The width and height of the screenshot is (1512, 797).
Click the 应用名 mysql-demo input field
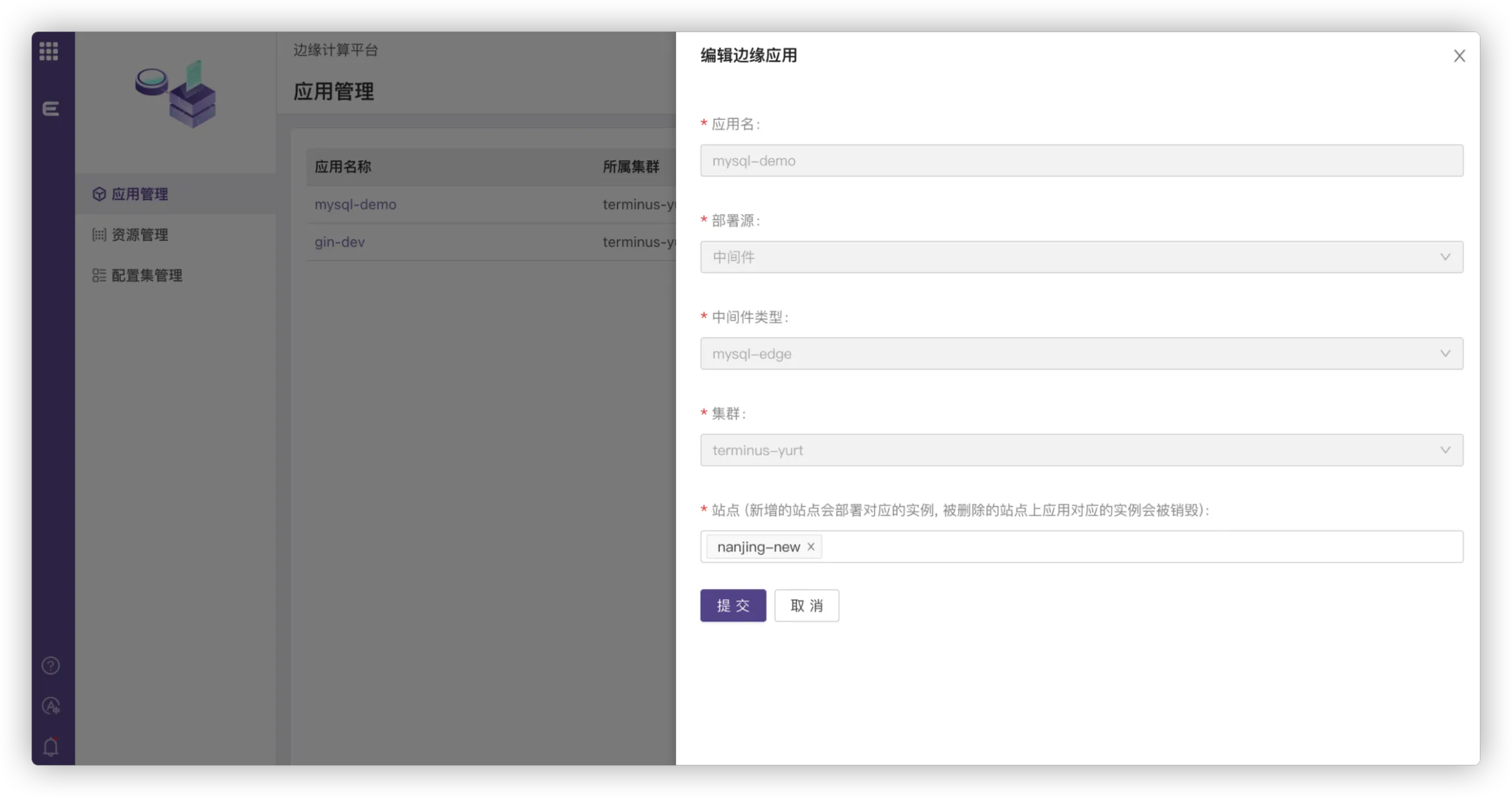coord(1081,161)
